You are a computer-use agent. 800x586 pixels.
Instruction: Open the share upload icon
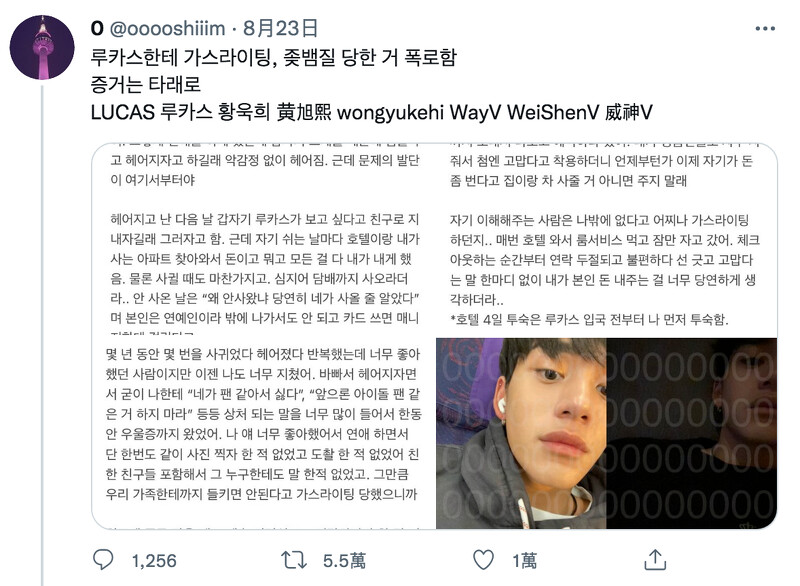click(655, 559)
